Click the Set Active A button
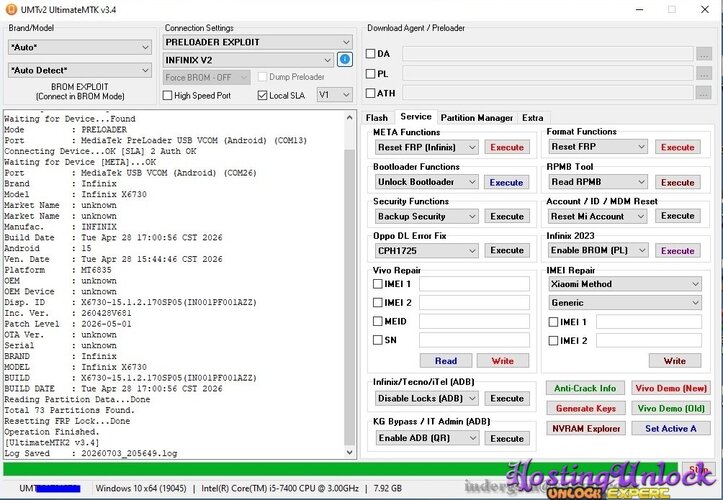 click(671, 429)
